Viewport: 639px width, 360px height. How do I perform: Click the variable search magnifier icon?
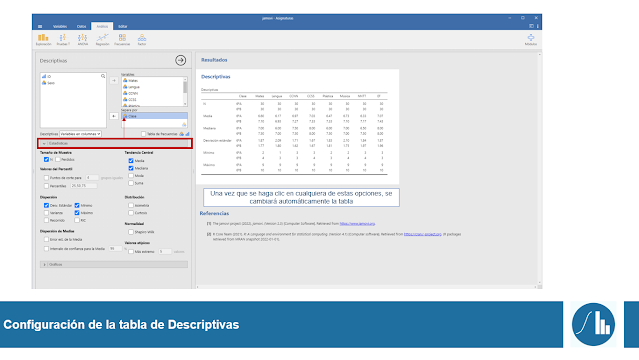(103, 76)
